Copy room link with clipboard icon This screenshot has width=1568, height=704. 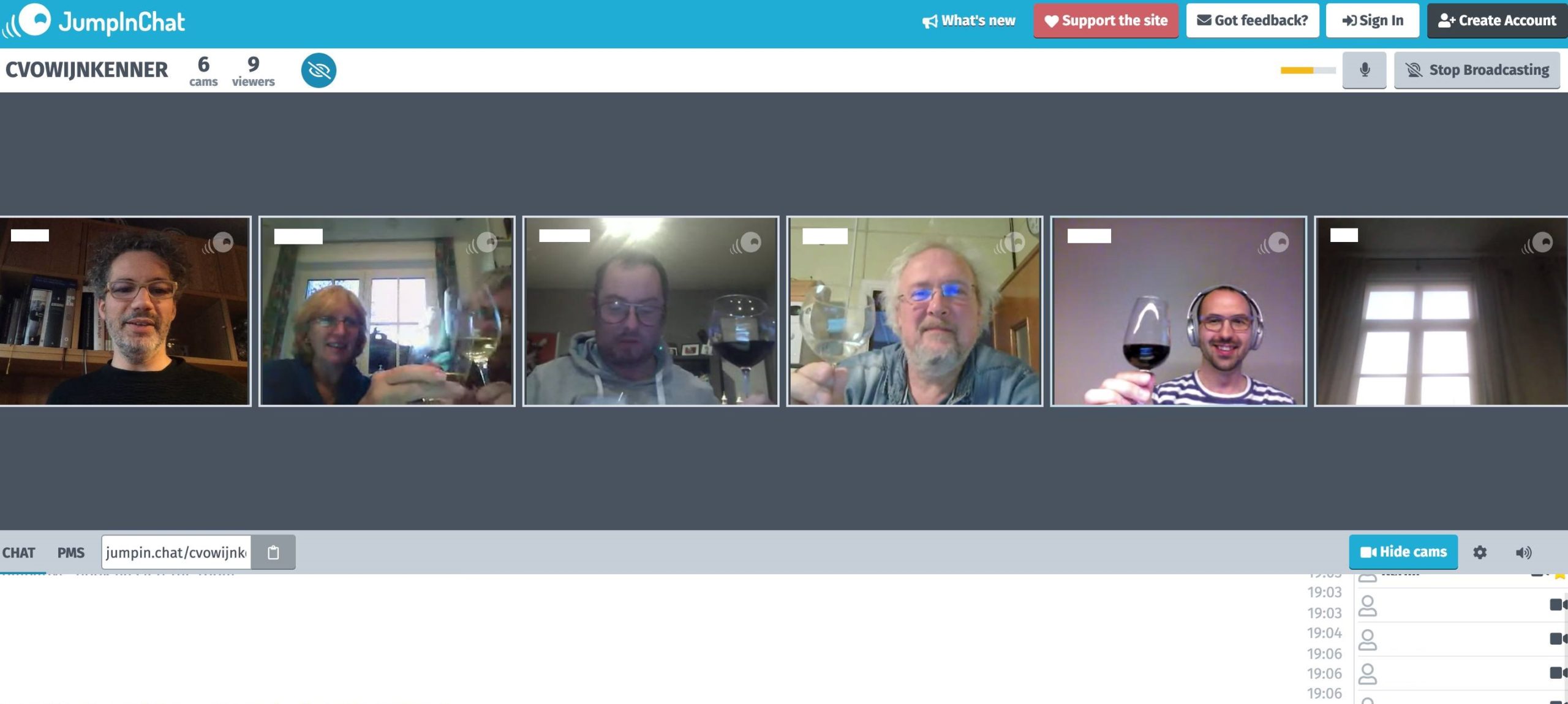point(273,552)
